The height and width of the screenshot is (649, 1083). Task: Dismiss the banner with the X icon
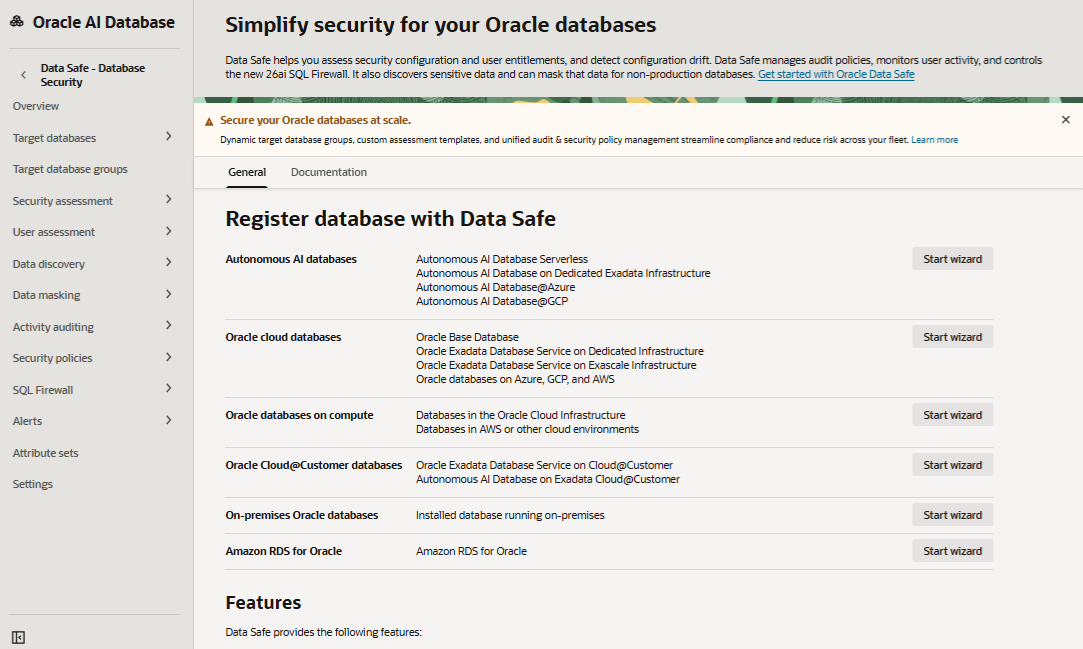(x=1066, y=119)
